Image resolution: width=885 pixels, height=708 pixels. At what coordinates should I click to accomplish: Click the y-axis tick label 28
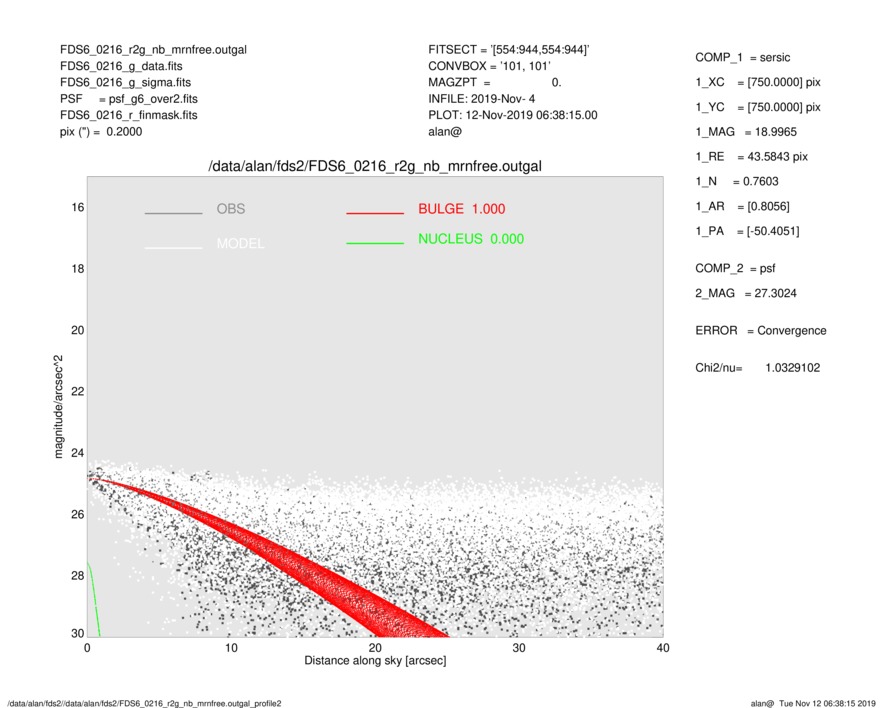click(x=78, y=576)
